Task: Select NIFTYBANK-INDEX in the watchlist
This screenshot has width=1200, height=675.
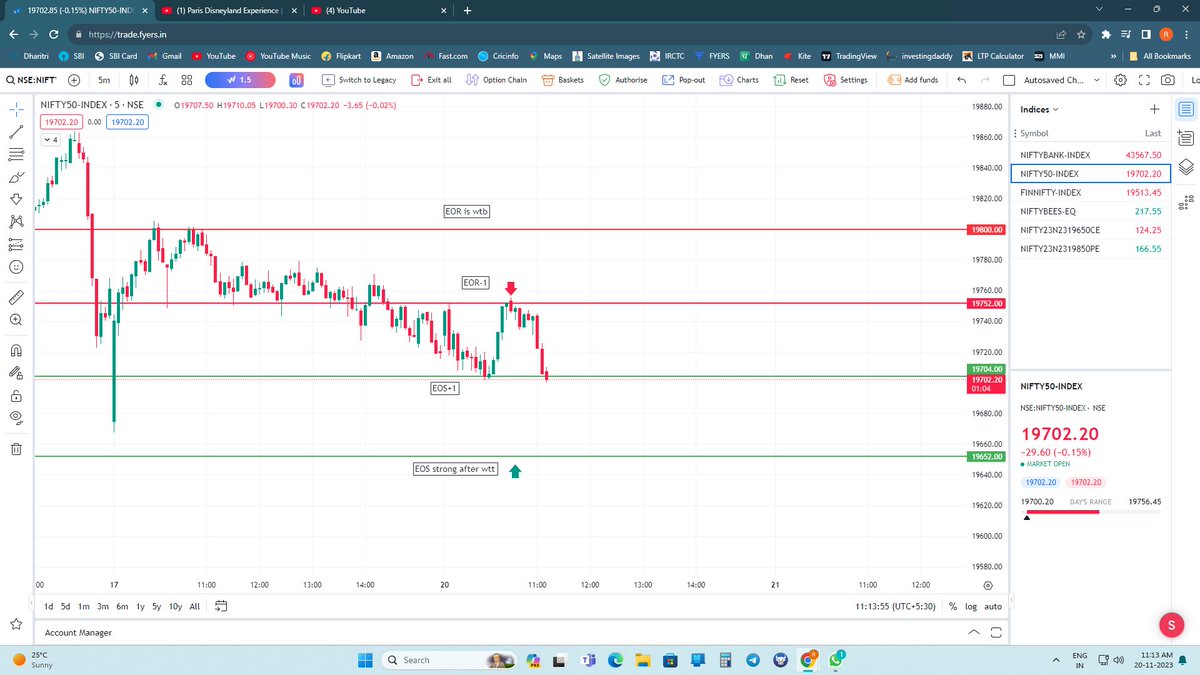Action: point(1088,155)
